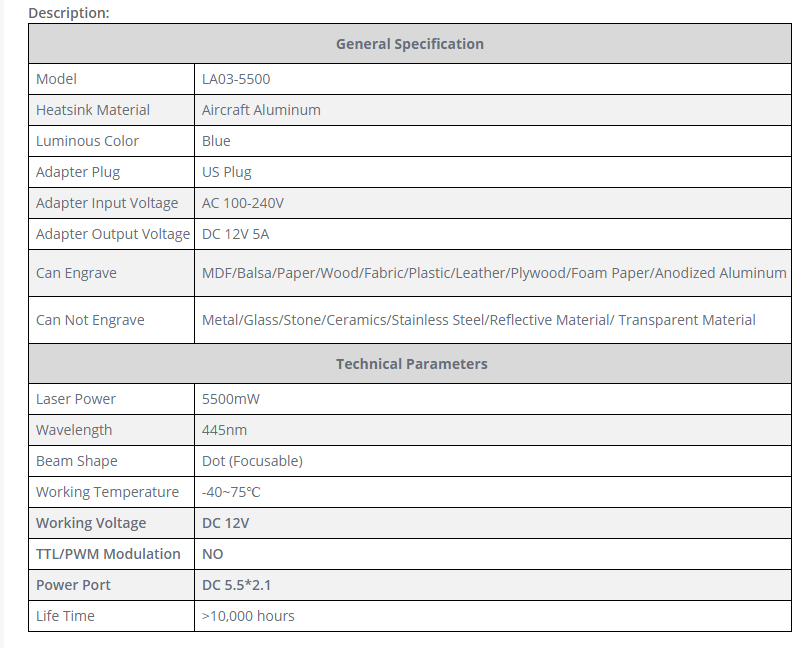Image resolution: width=807 pixels, height=648 pixels.
Task: Click the Beam Shape label cell
Action: [x=76, y=461]
